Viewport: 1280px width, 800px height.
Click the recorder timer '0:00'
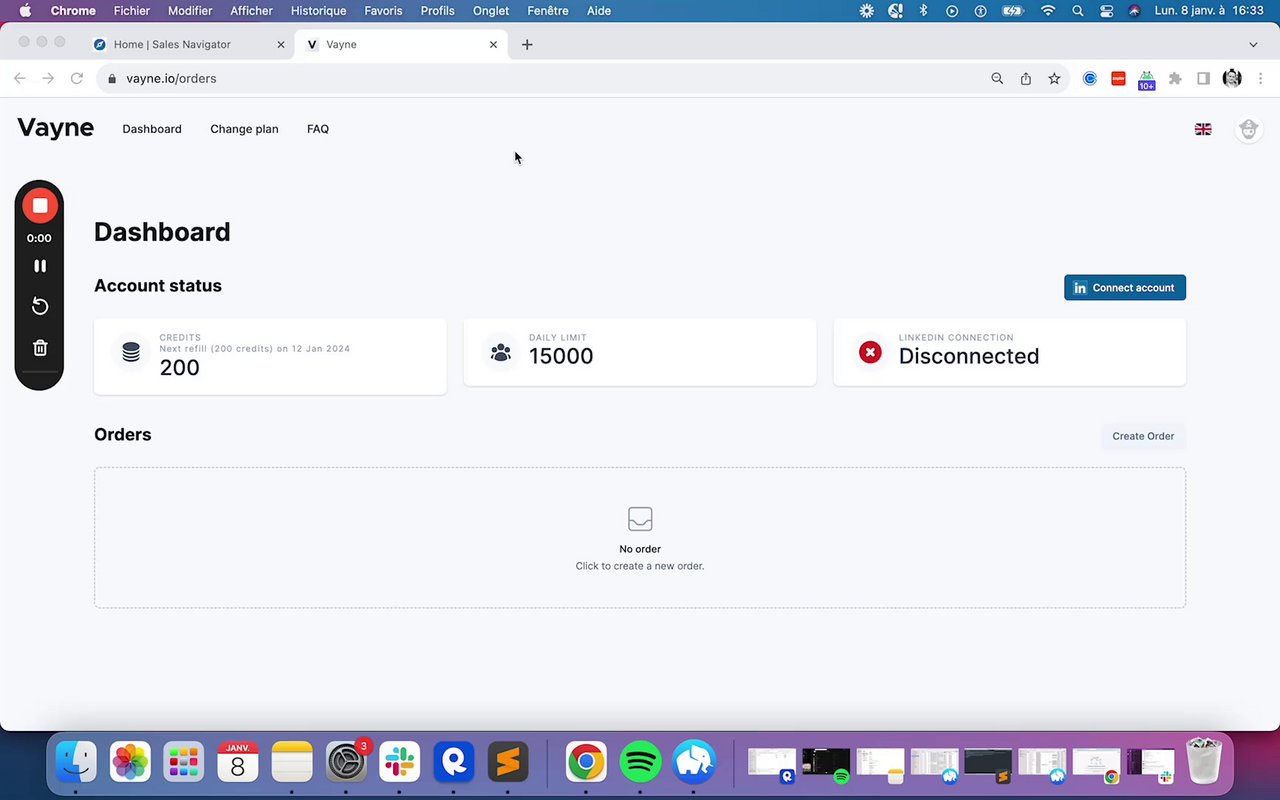(39, 238)
